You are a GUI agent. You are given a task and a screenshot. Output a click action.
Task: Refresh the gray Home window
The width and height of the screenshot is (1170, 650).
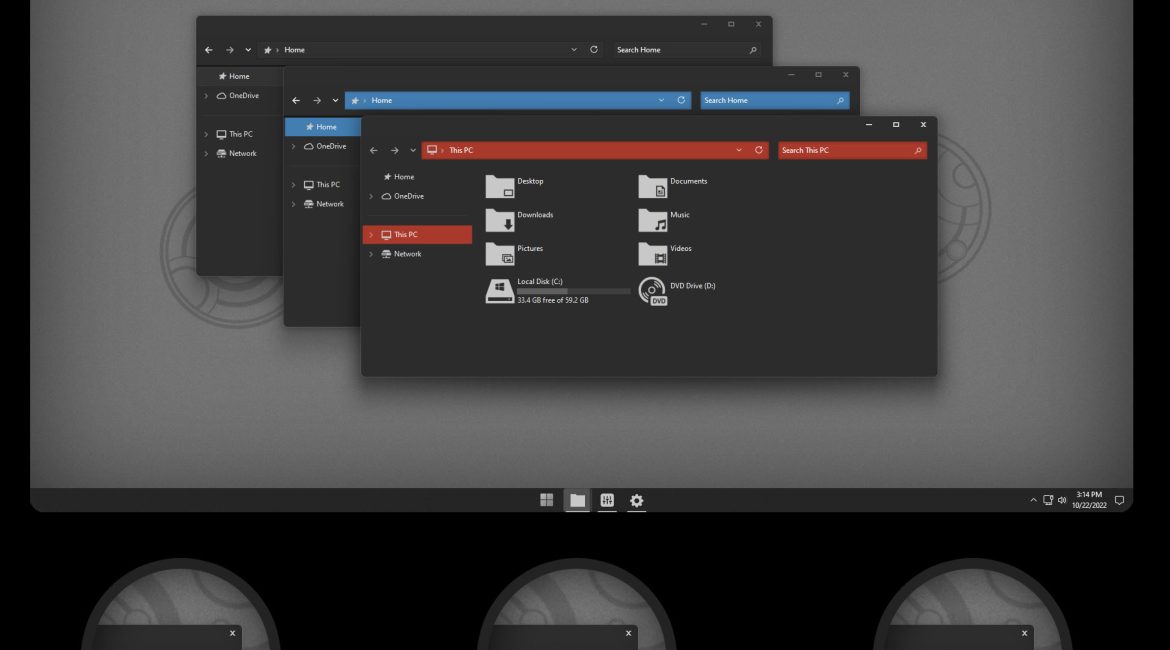594,50
